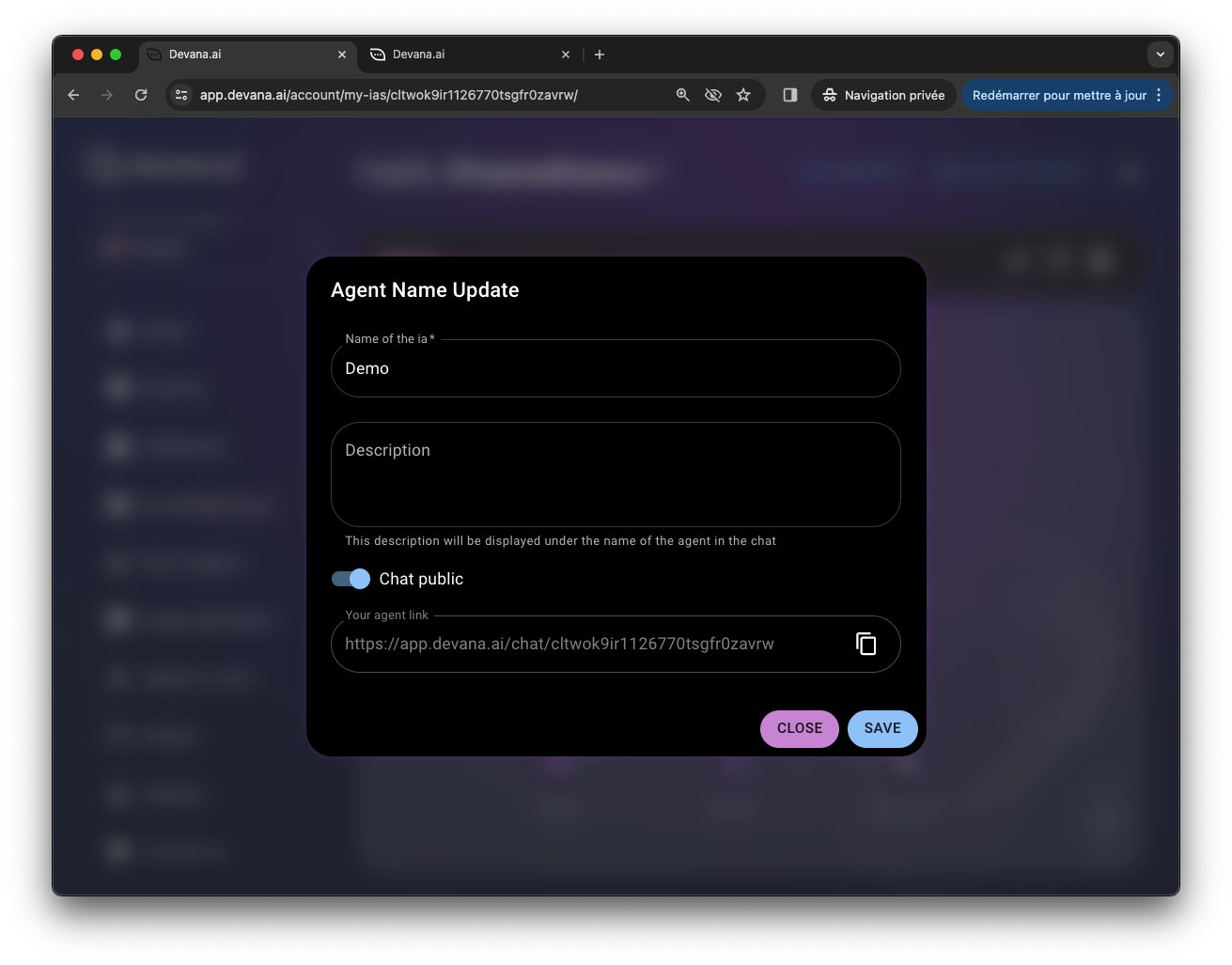Disable the Chat public toggle
This screenshot has width=1232, height=965.
[x=351, y=579]
